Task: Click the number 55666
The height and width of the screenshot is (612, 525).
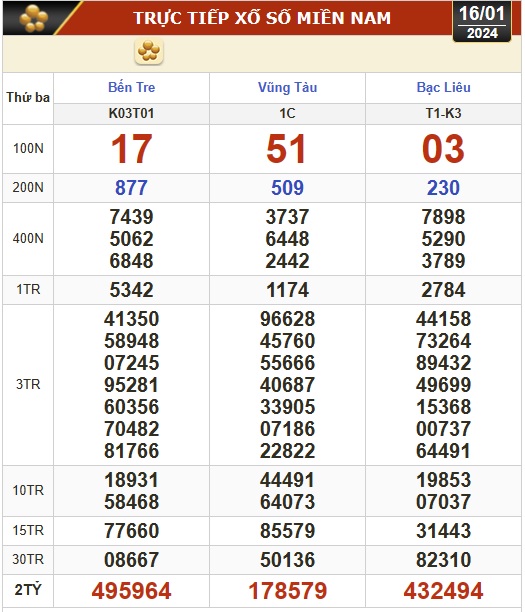Action: click(287, 363)
